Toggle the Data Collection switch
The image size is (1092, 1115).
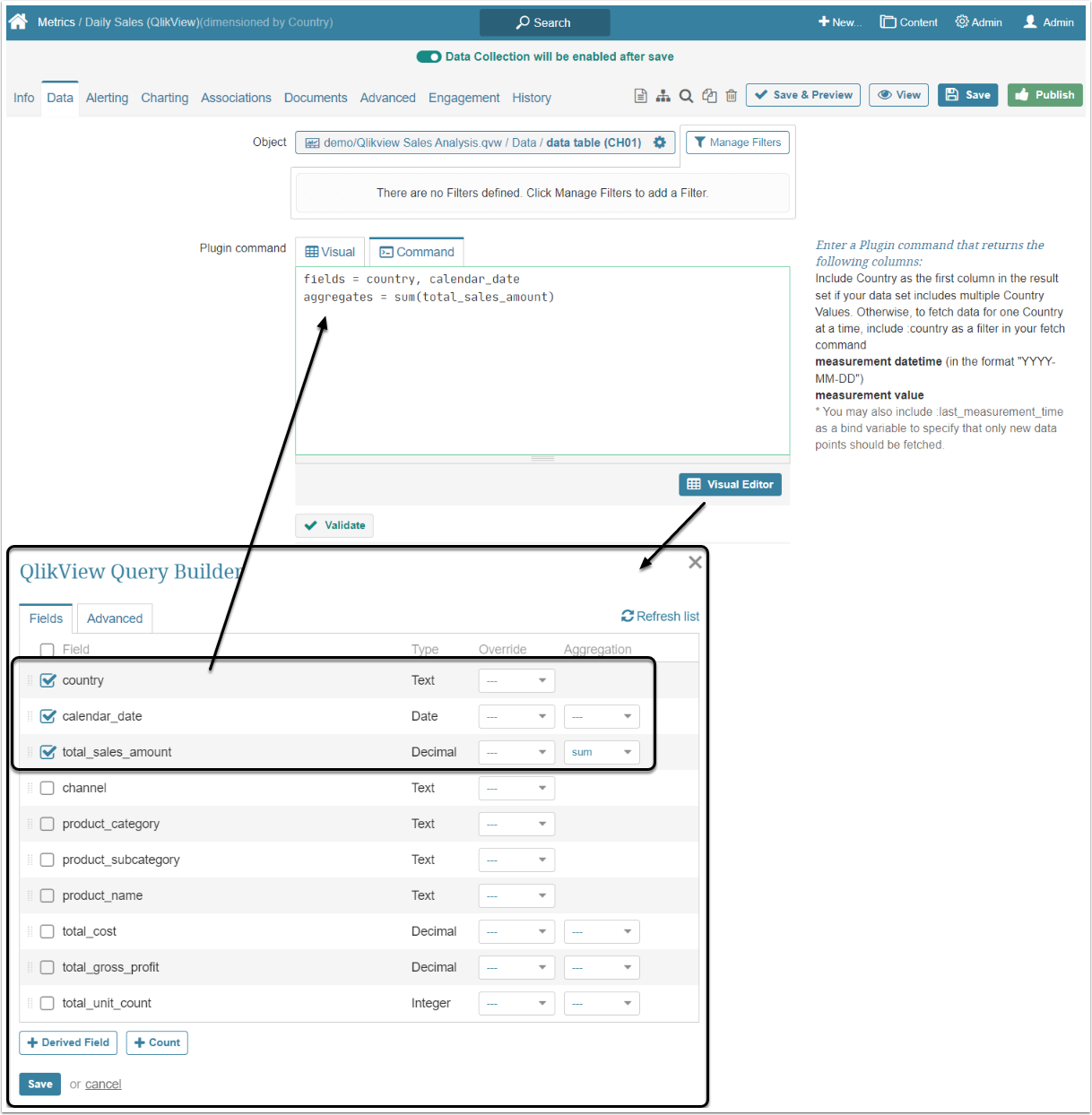429,56
